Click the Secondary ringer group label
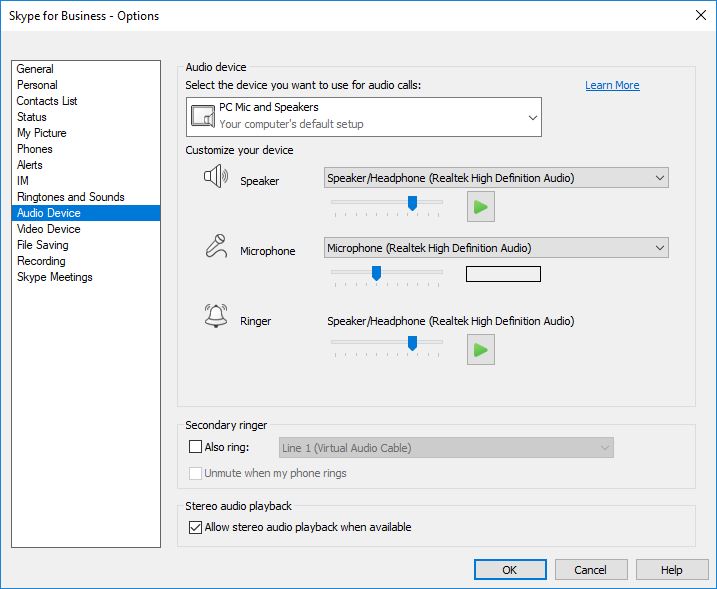The image size is (717, 589). coord(226,425)
